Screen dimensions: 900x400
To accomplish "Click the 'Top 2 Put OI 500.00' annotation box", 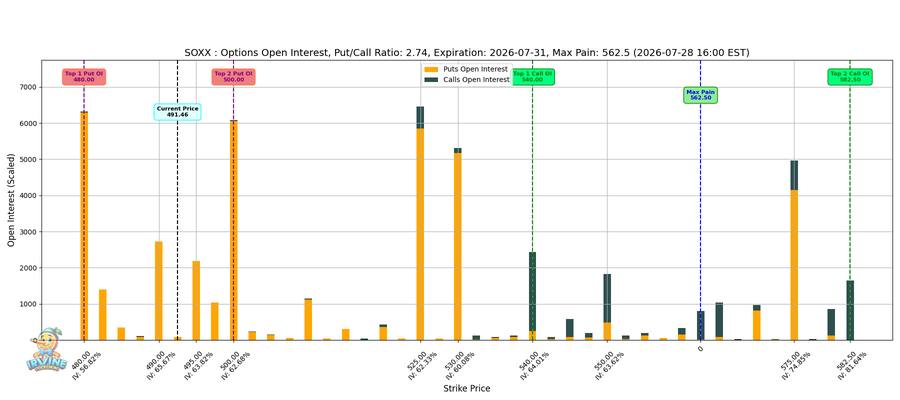I will pos(234,76).
